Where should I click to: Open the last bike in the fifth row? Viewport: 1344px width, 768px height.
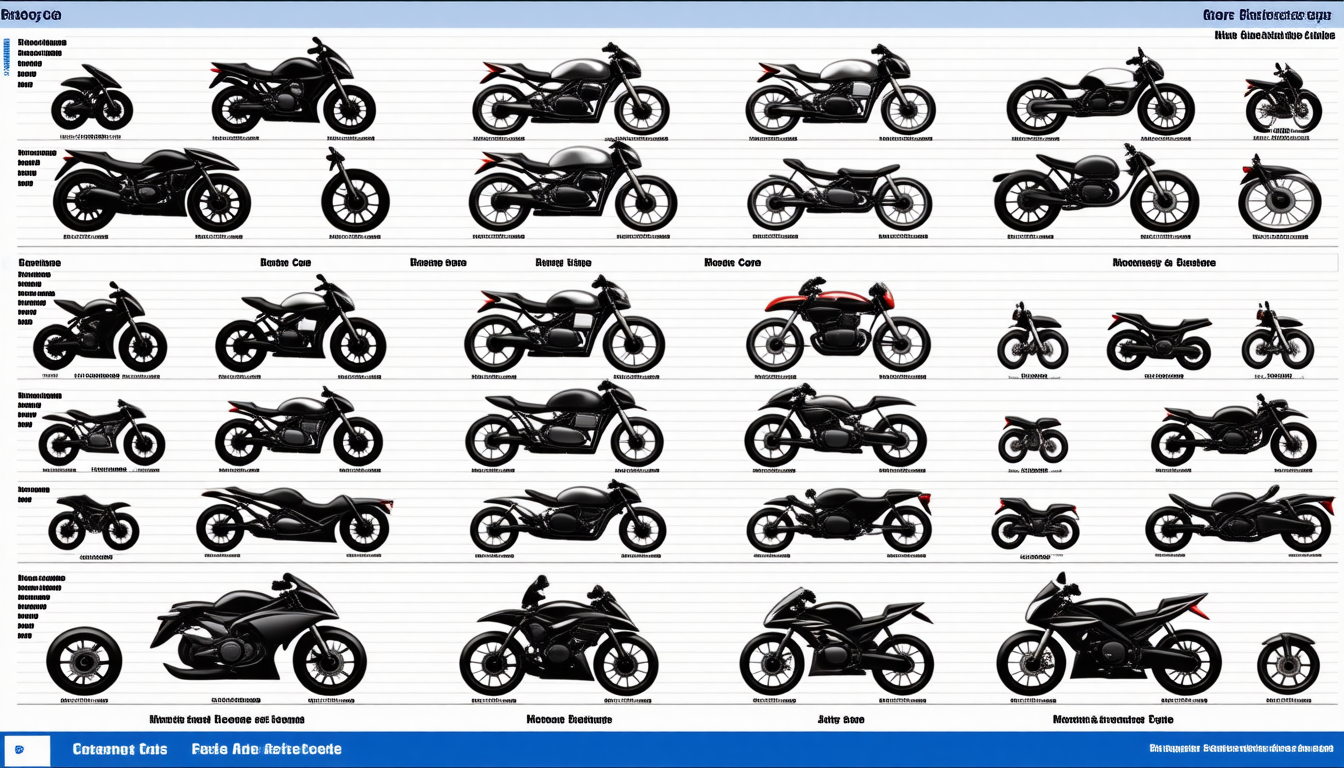point(1238,518)
